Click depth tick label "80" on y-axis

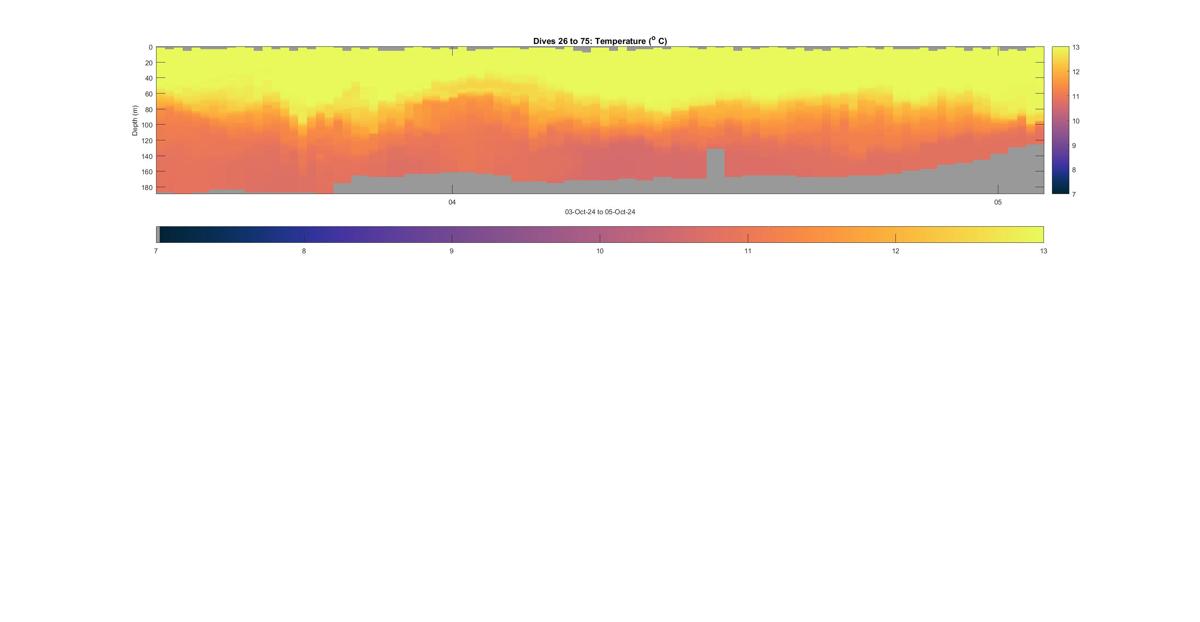[x=149, y=109]
